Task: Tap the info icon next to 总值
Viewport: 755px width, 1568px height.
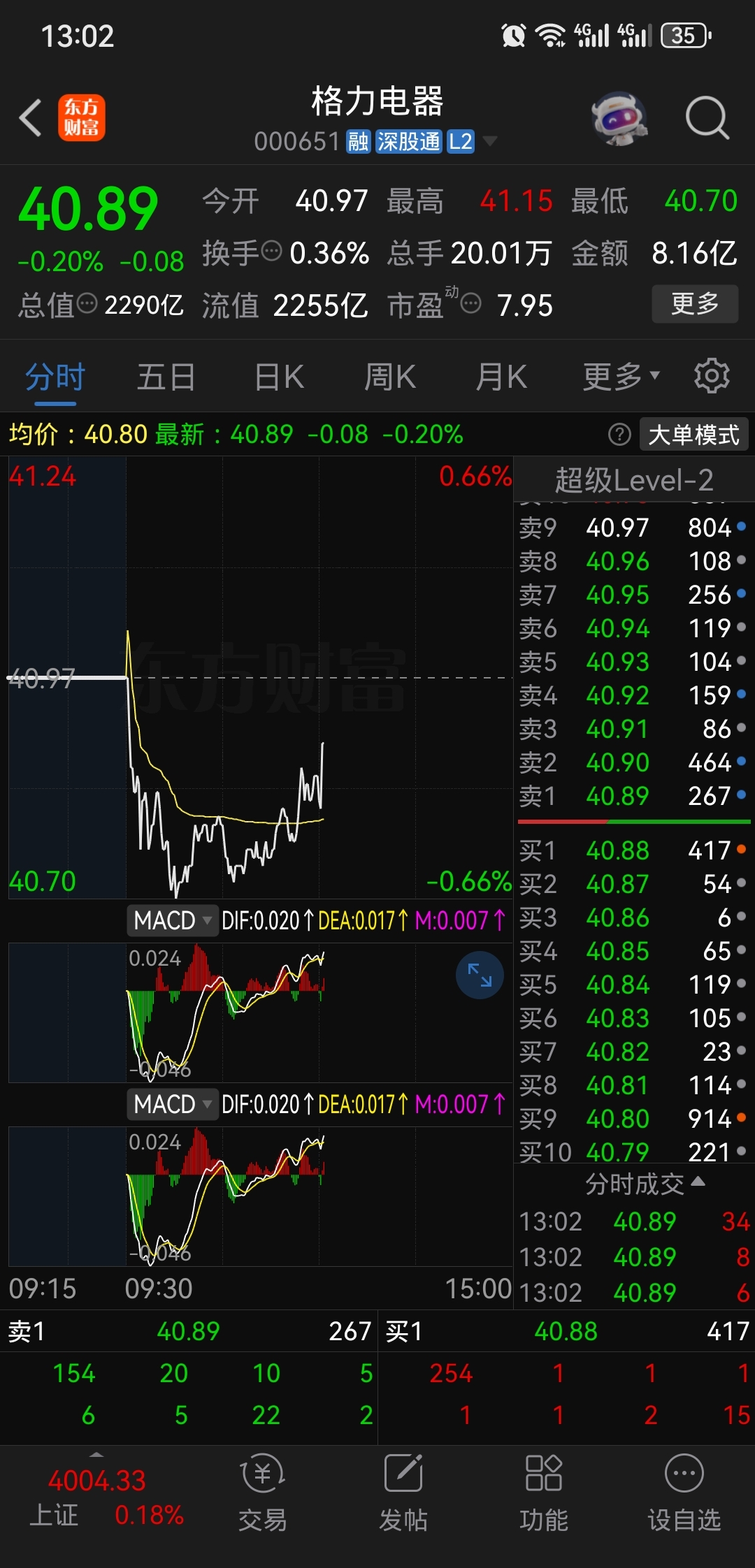Action: 87,303
